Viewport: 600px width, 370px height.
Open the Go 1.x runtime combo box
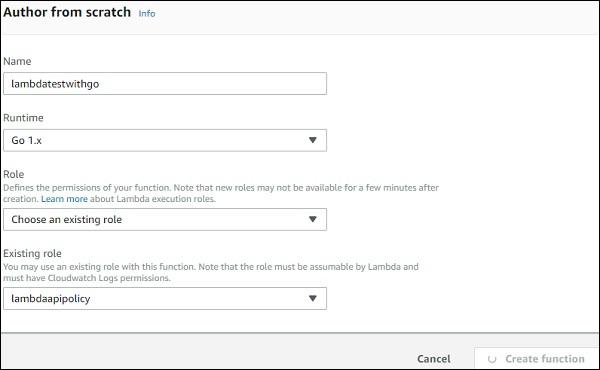(x=165, y=140)
